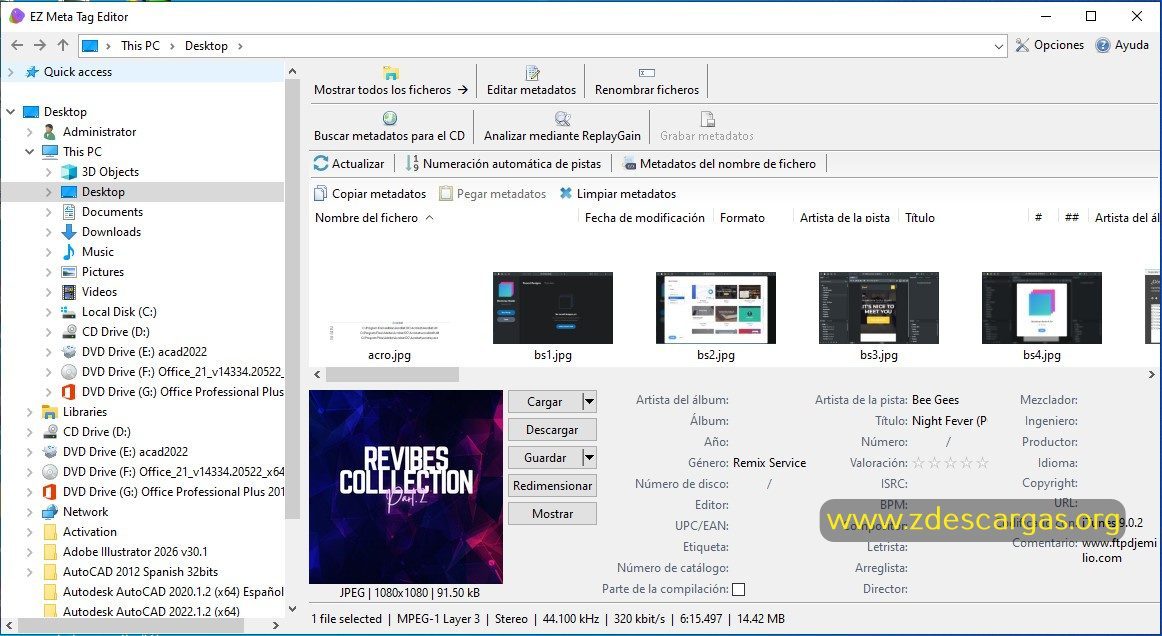Set rating with the first Valoración star

[x=919, y=463]
